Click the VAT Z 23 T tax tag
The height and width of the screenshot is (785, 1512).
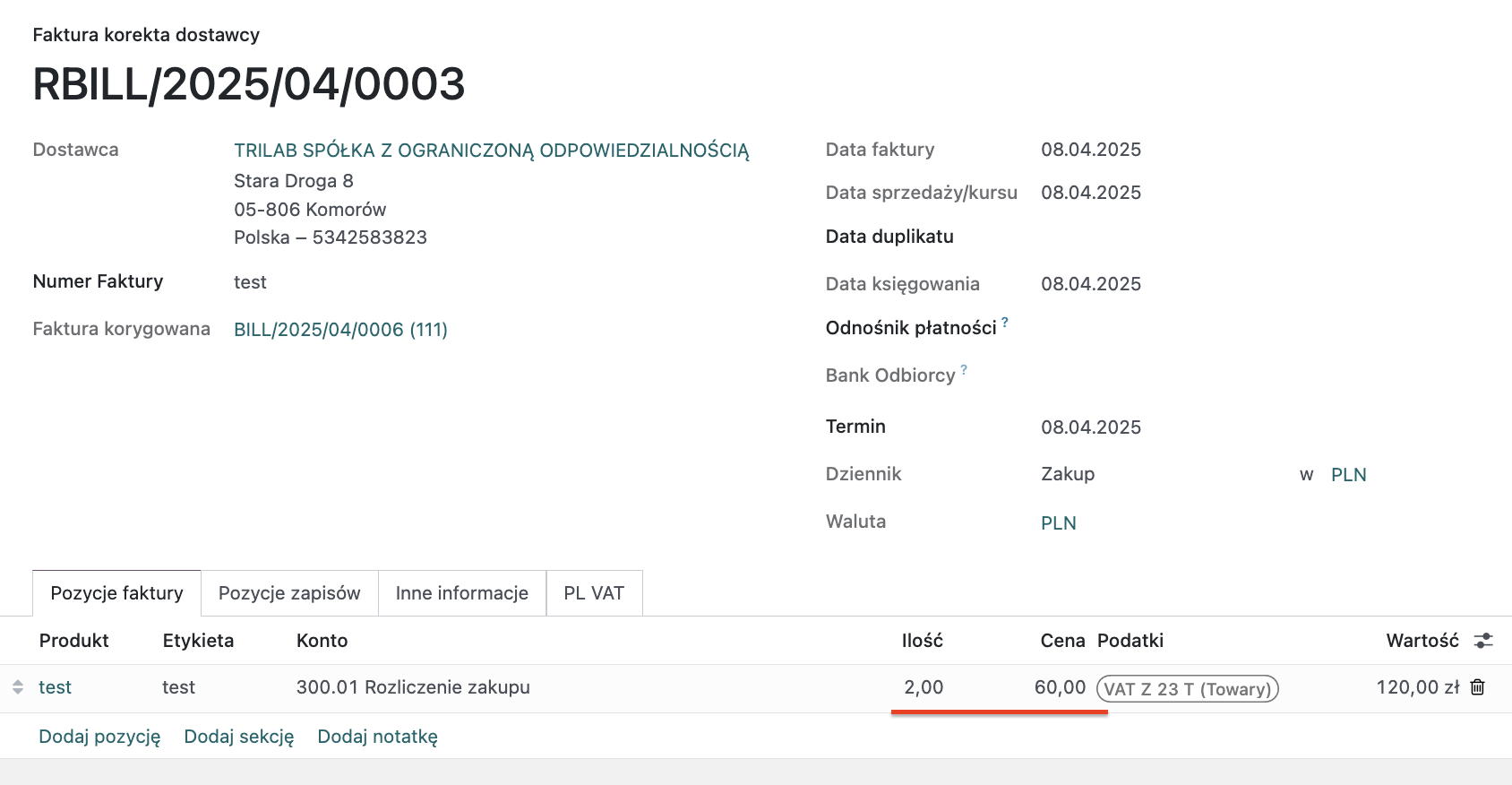click(x=1187, y=689)
